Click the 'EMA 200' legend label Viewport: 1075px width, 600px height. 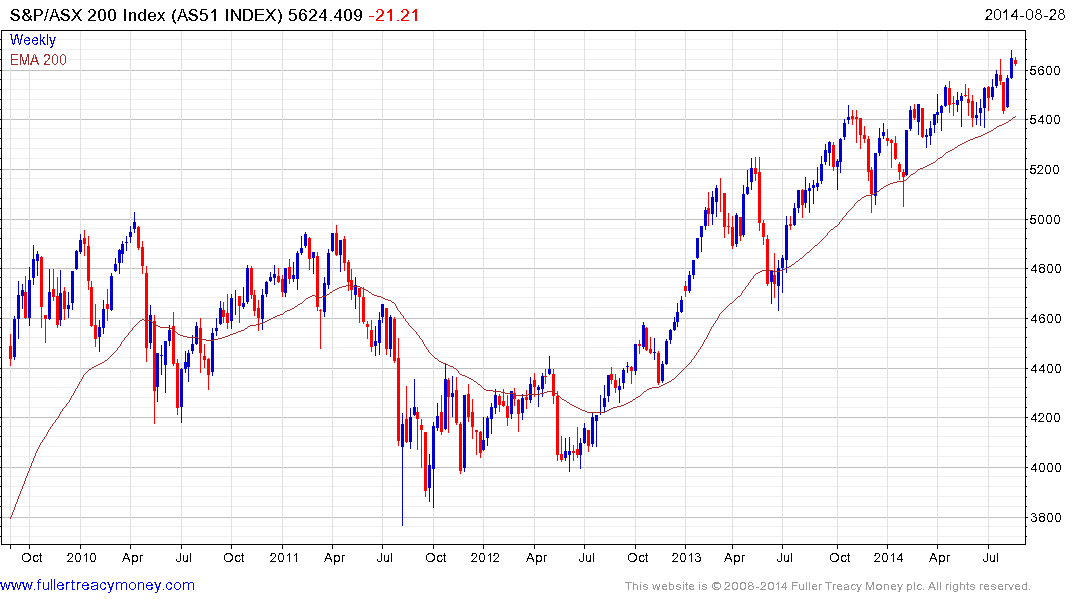38,60
